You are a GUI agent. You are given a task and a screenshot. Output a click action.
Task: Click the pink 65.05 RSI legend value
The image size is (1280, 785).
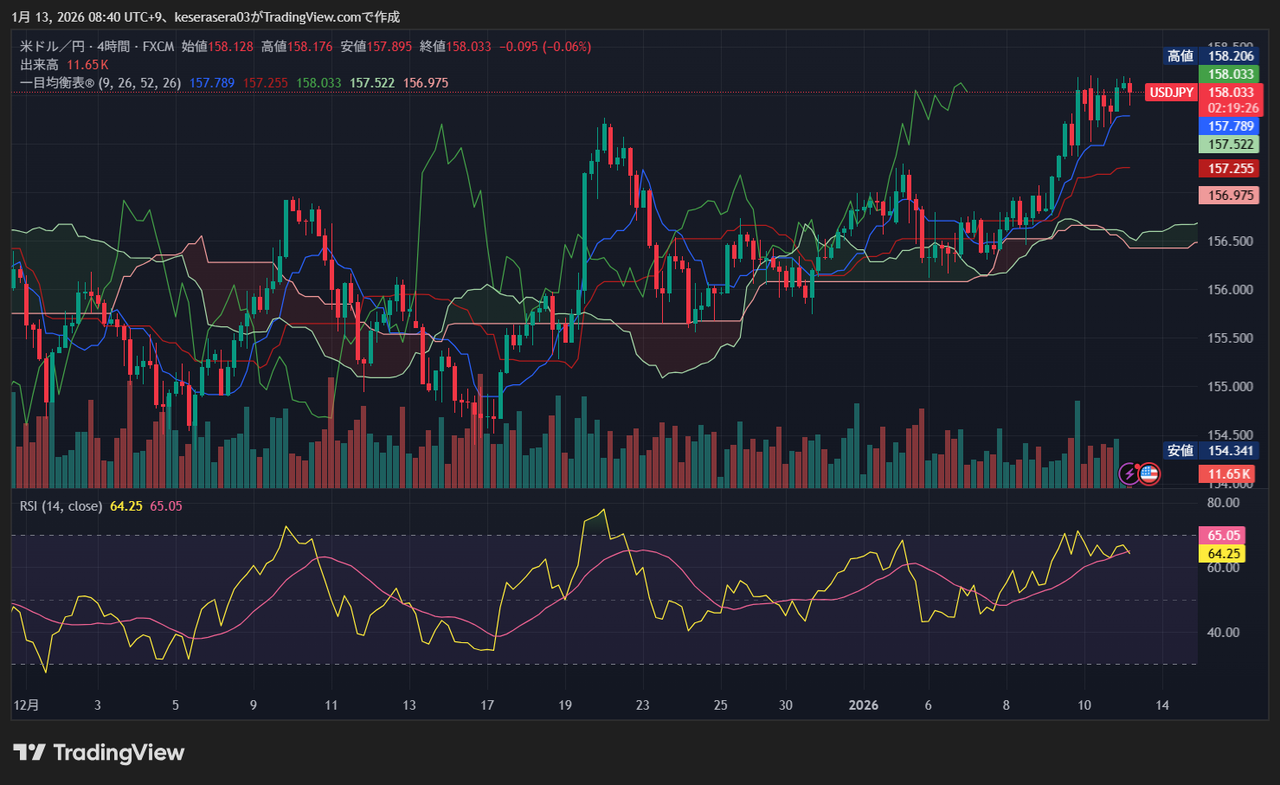pyautogui.click(x=165, y=506)
